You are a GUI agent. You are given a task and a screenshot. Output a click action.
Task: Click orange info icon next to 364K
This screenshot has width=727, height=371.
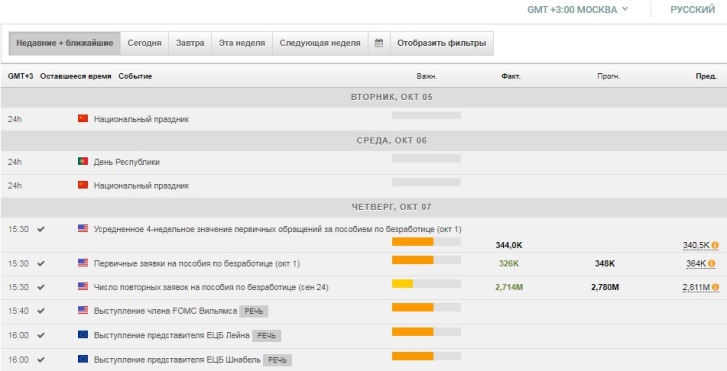pos(712,263)
